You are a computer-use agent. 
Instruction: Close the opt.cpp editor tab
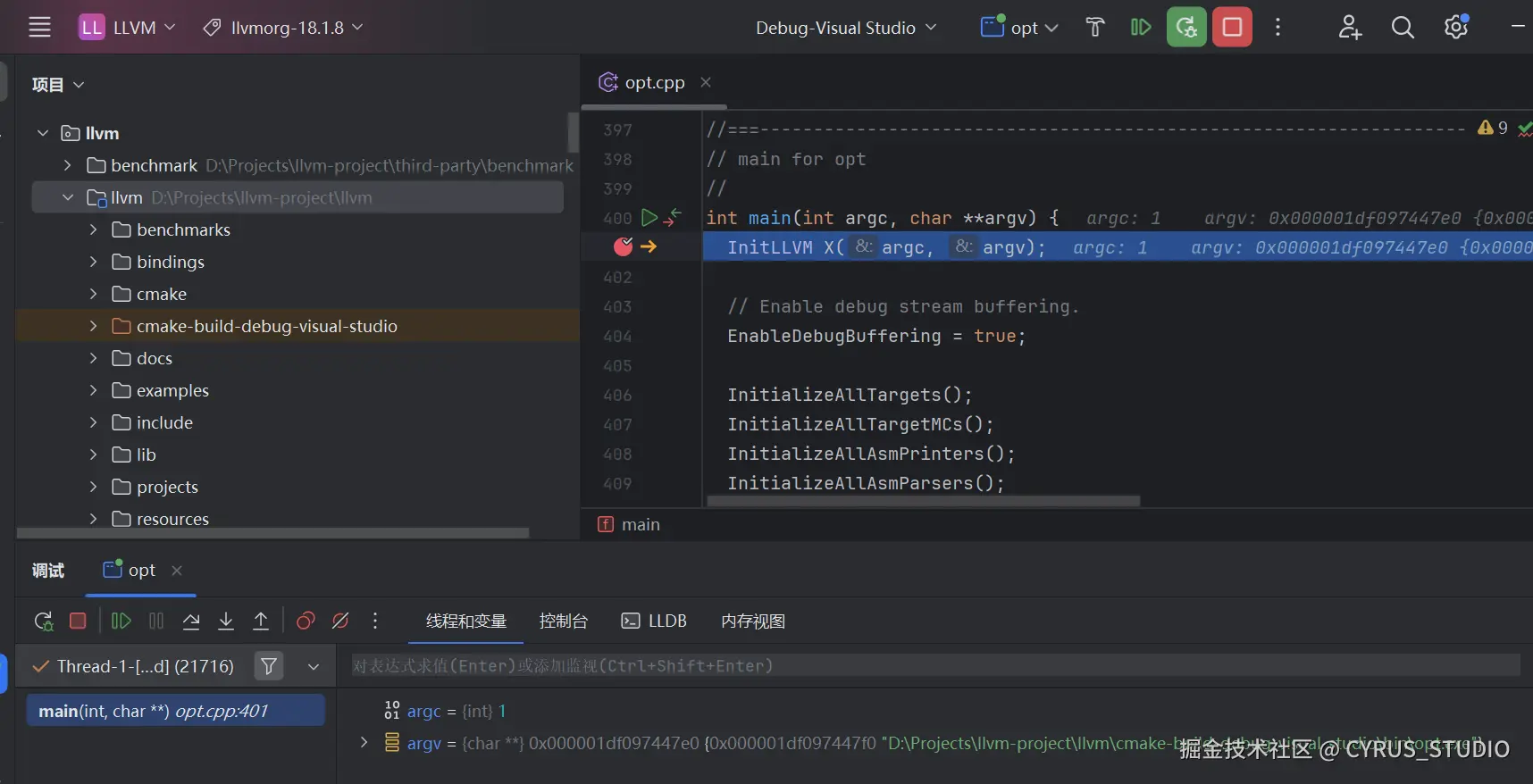pos(706,82)
